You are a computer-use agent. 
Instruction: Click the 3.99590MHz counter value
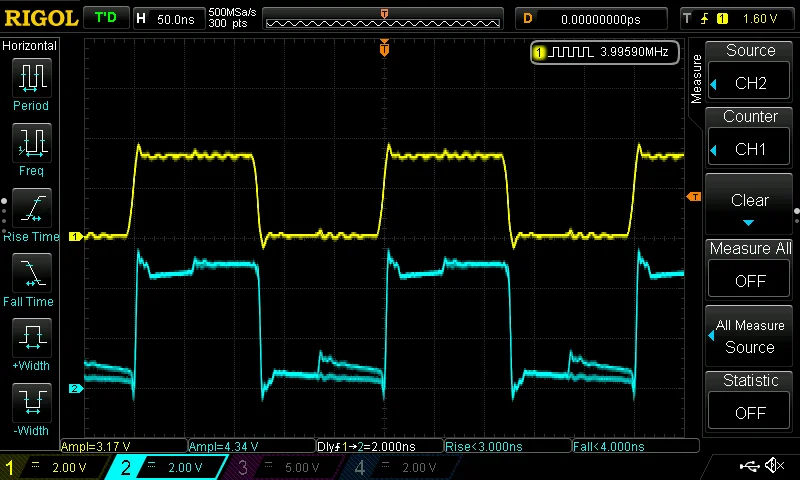[x=634, y=52]
